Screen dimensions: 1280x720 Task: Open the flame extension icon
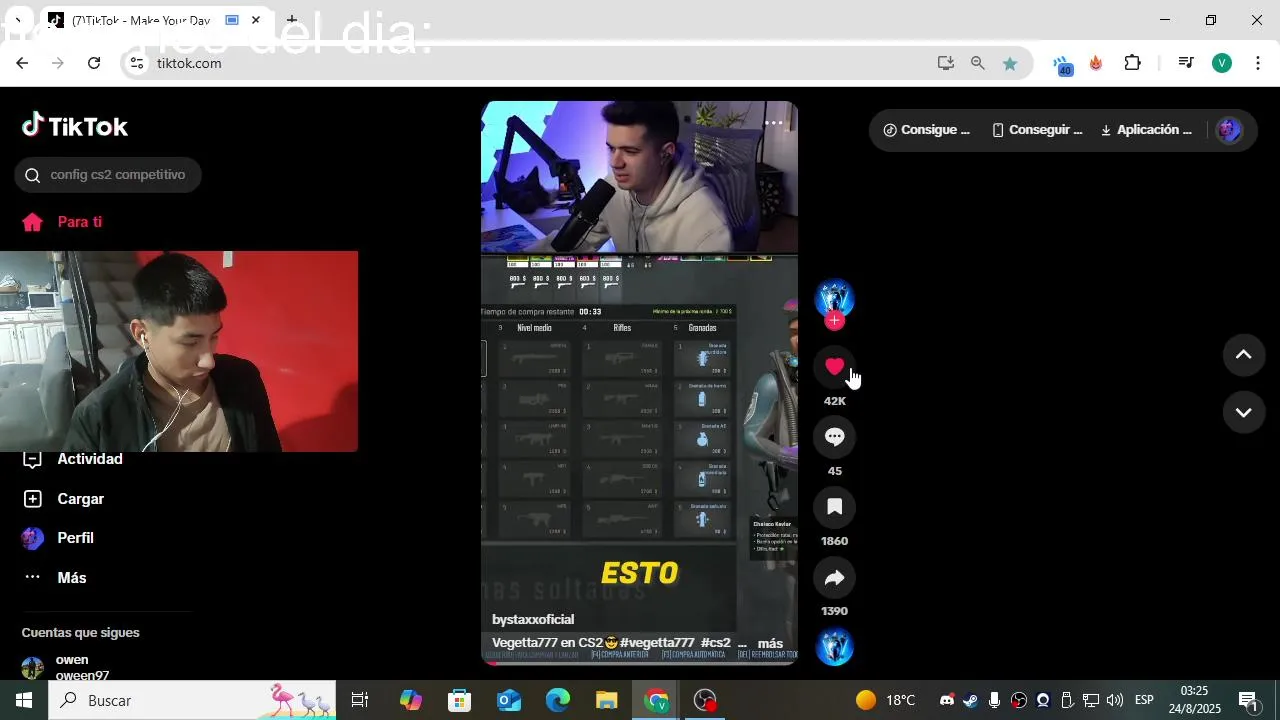1096,63
